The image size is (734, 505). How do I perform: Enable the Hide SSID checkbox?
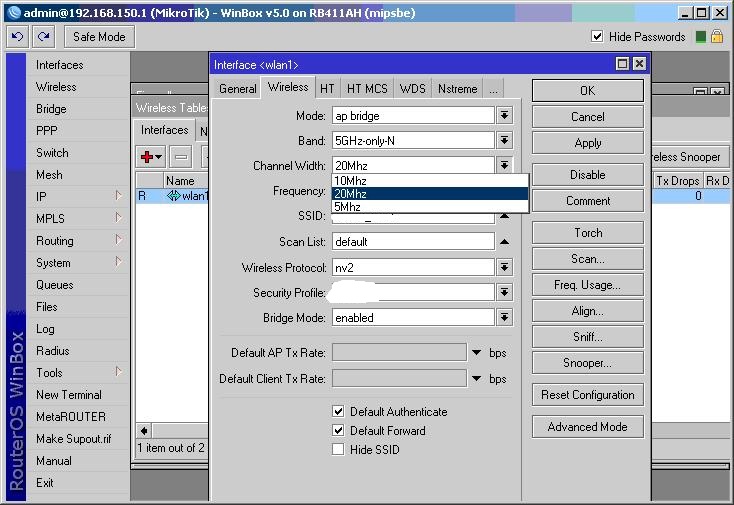tap(338, 449)
